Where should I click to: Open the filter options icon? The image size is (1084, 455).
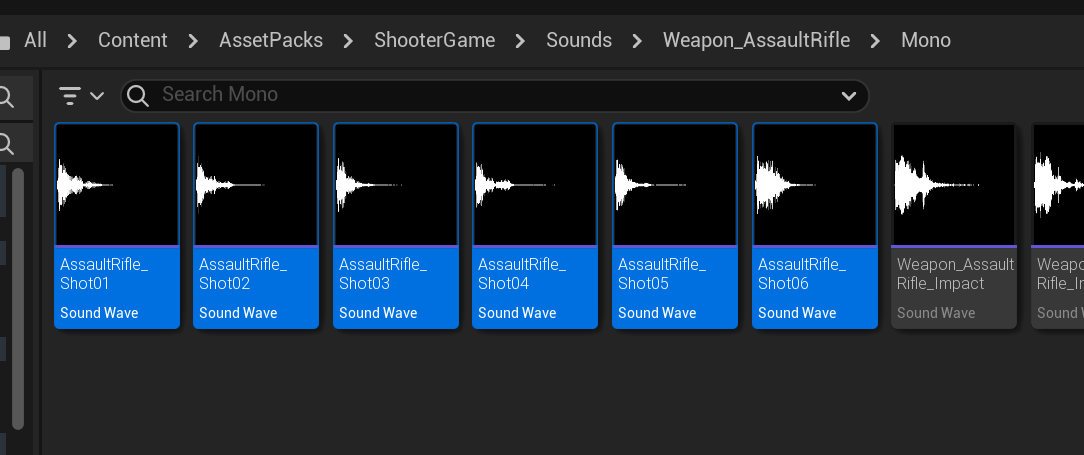[70, 95]
